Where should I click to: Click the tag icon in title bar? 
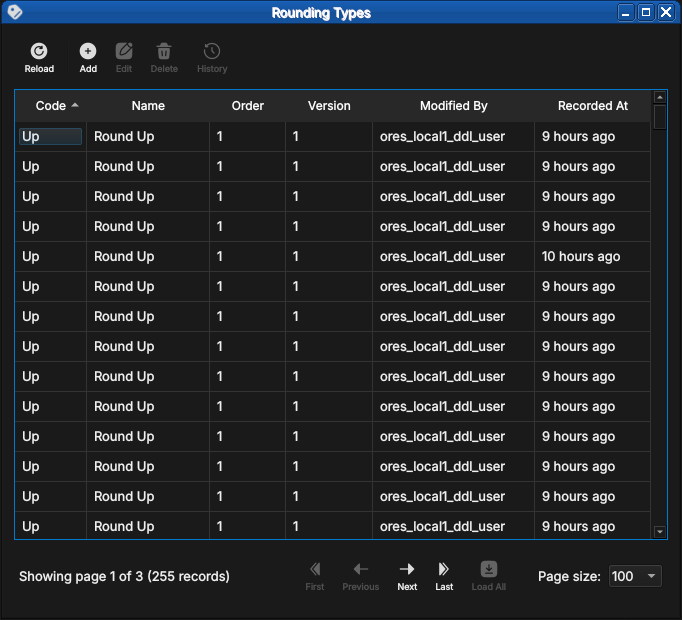[15, 12]
